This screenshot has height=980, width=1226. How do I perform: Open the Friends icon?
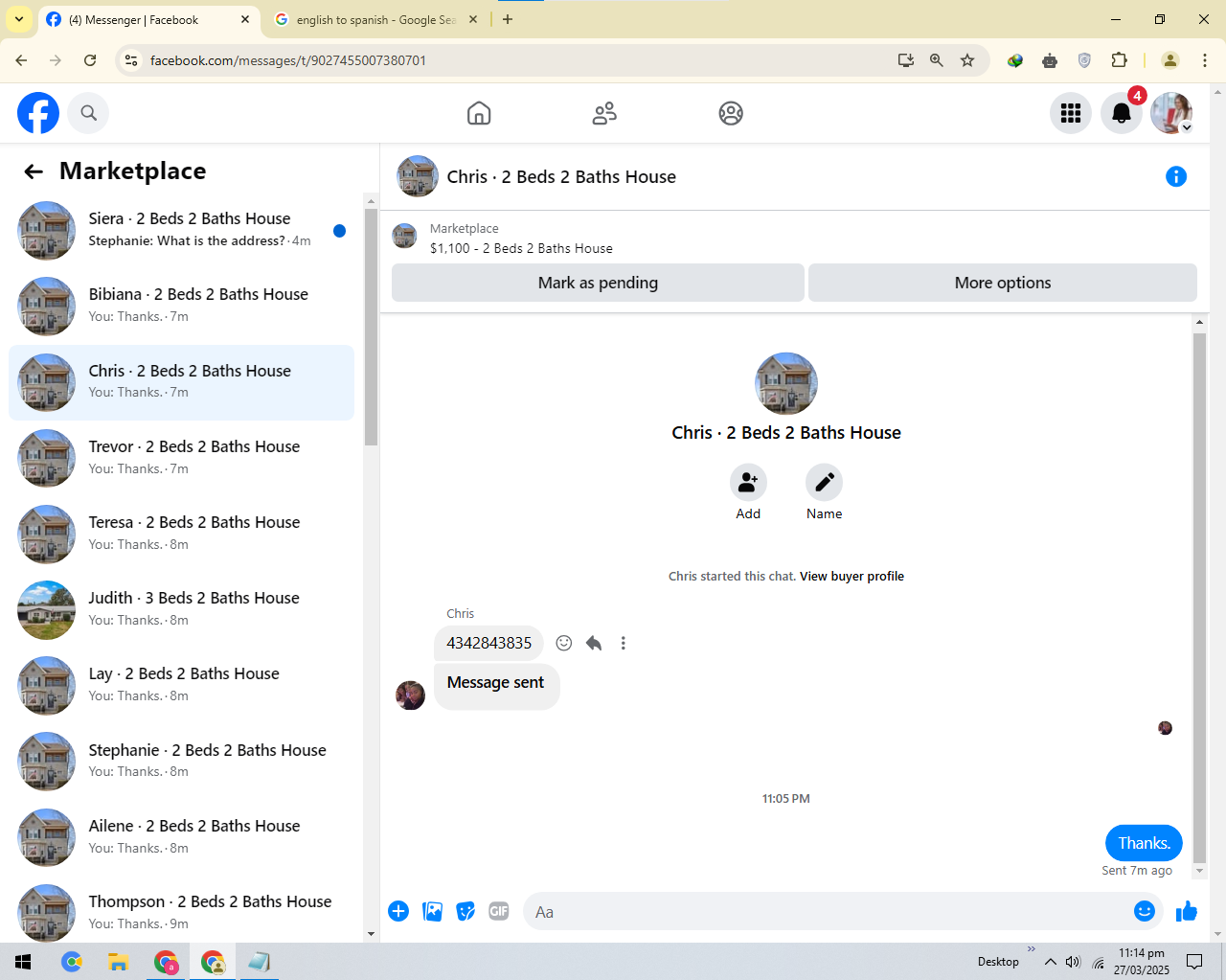(604, 113)
